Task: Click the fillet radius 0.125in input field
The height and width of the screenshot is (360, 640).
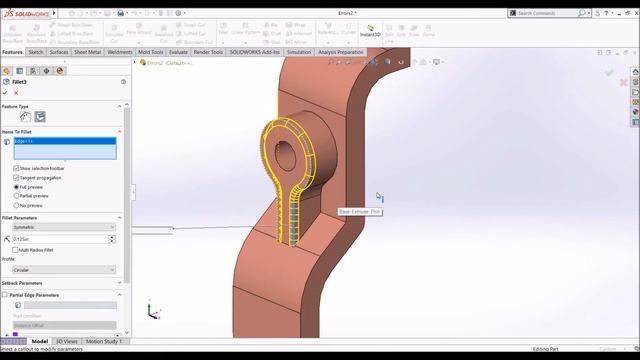Action: [x=60, y=239]
